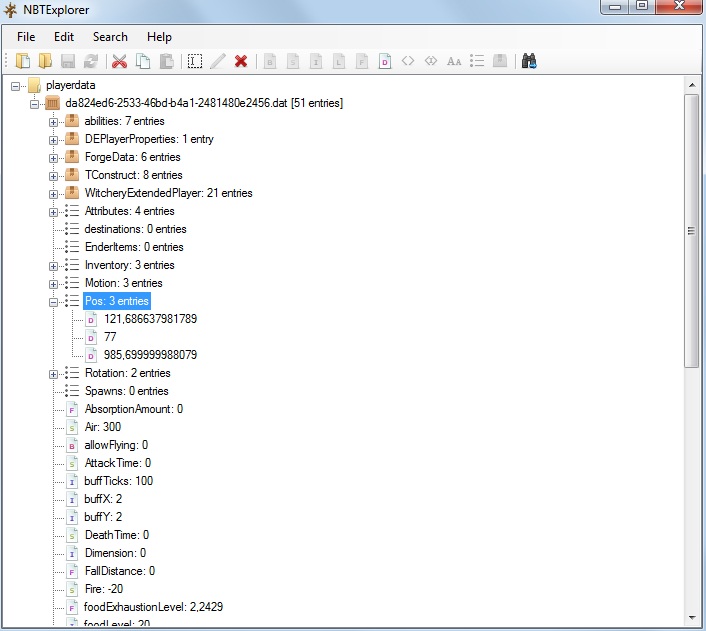Expand WitcheryExtendedPlayer node
The height and width of the screenshot is (631, 706).
(53, 194)
